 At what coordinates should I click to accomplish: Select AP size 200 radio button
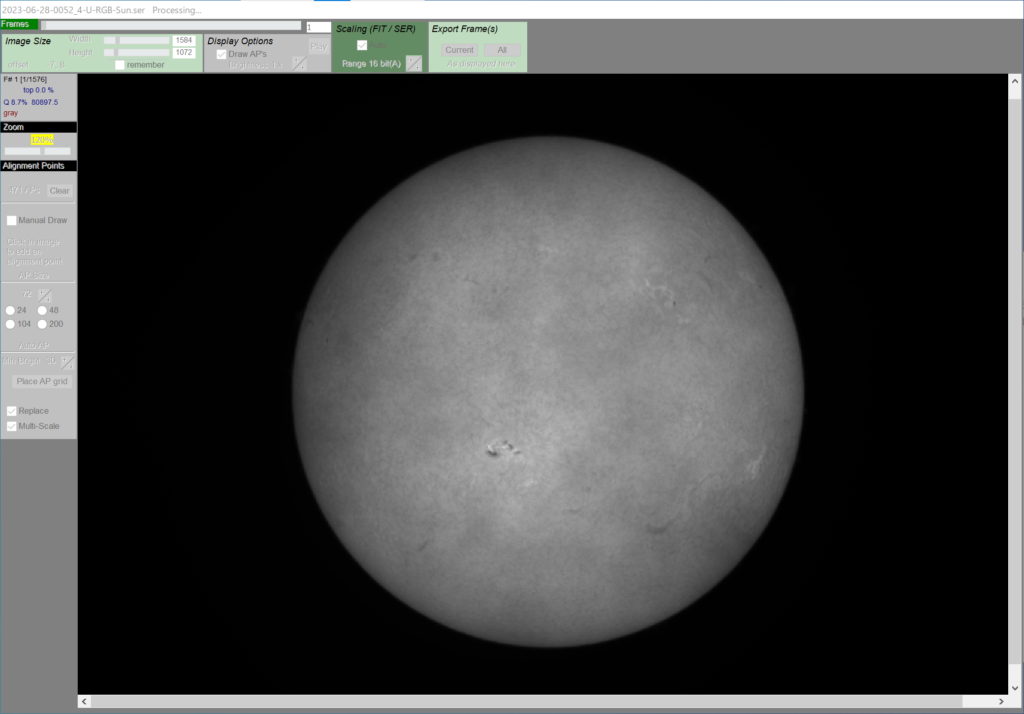coord(42,324)
